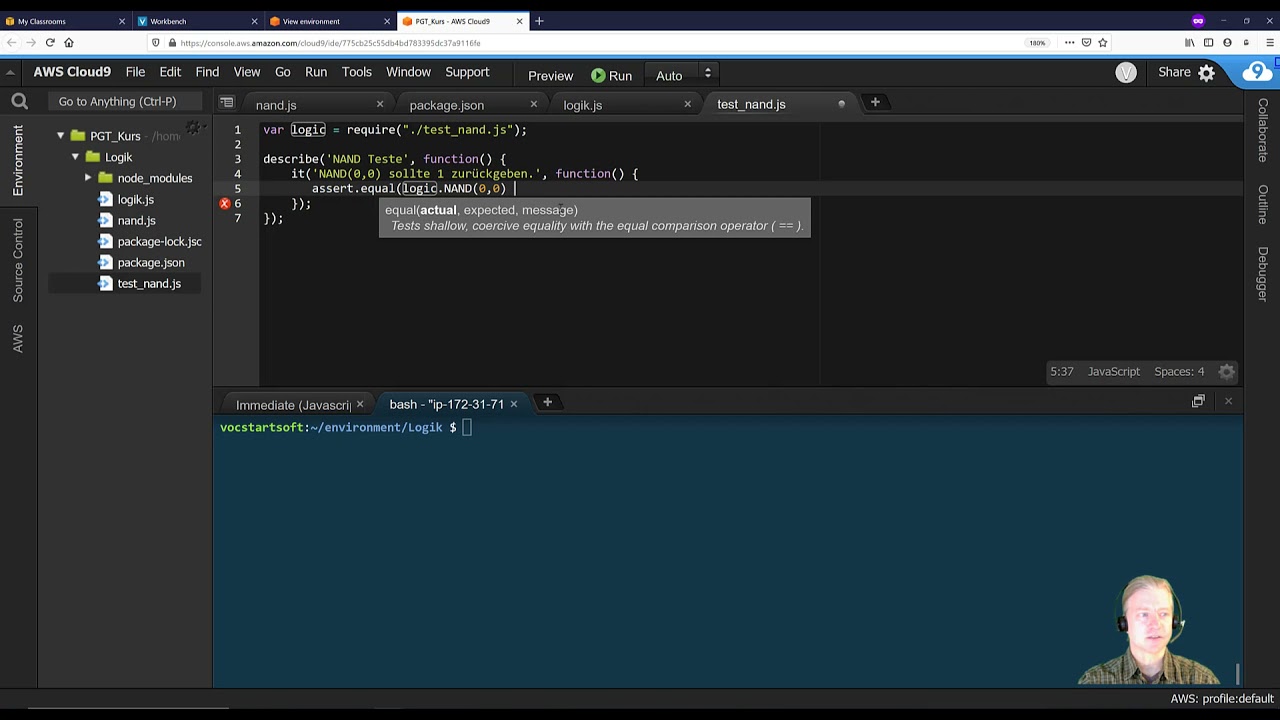The width and height of the screenshot is (1280, 720).
Task: Close the logik.js tab
Action: click(x=687, y=104)
